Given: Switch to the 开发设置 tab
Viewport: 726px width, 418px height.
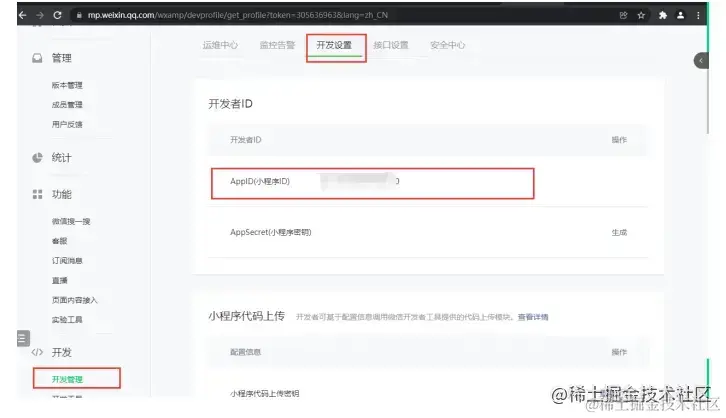Looking at the screenshot, I should click(334, 45).
